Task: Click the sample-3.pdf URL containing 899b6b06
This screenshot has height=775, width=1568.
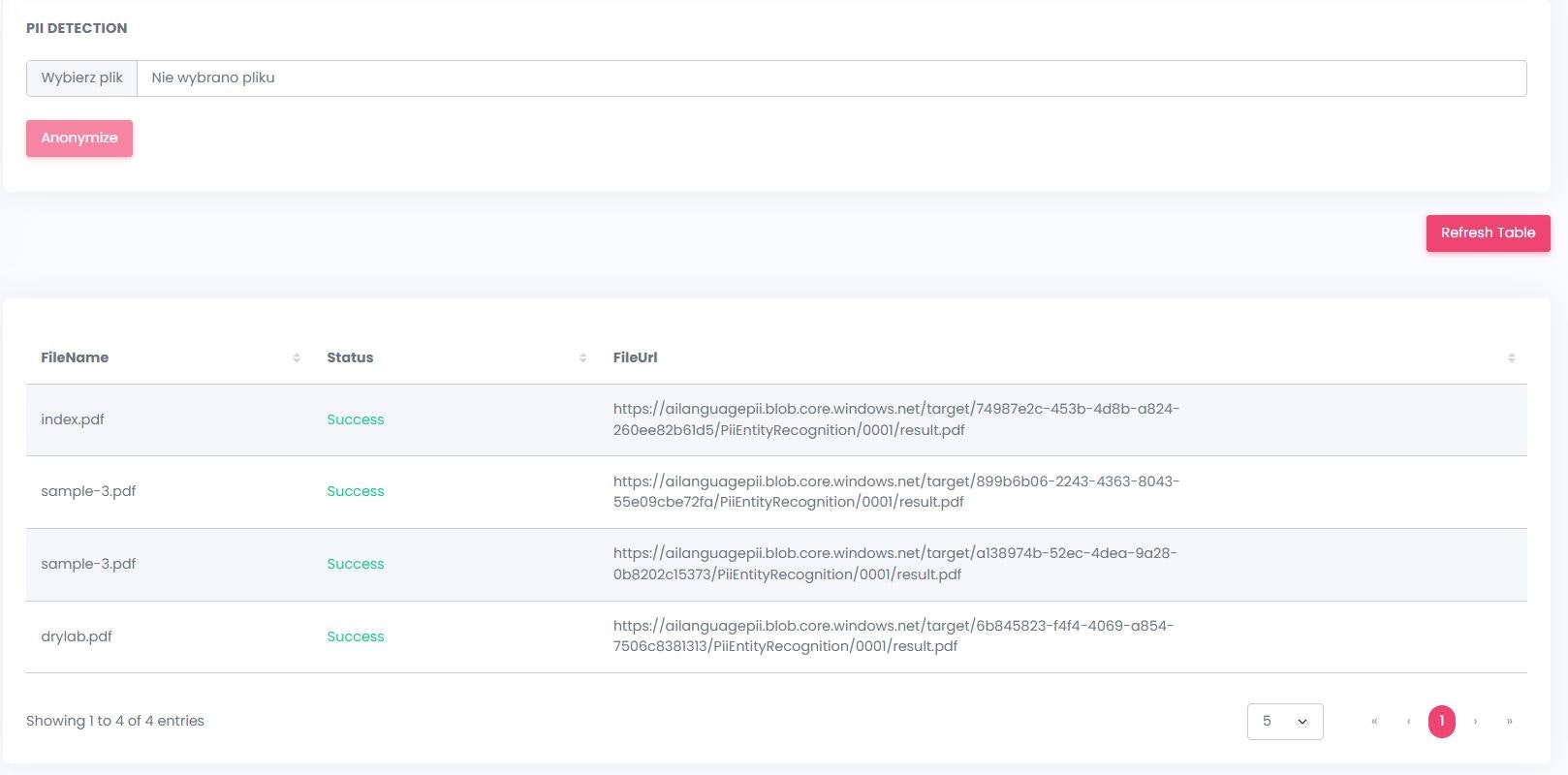Action: pyautogui.click(x=896, y=492)
